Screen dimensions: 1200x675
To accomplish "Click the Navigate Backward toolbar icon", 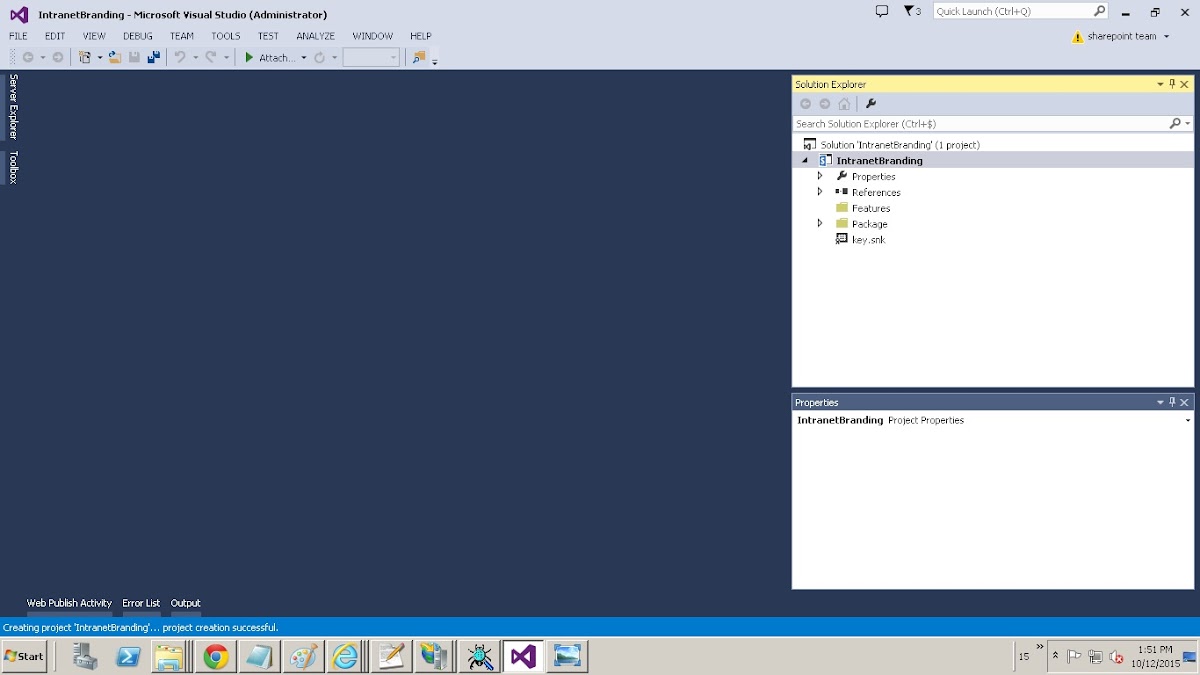I will (x=28, y=58).
